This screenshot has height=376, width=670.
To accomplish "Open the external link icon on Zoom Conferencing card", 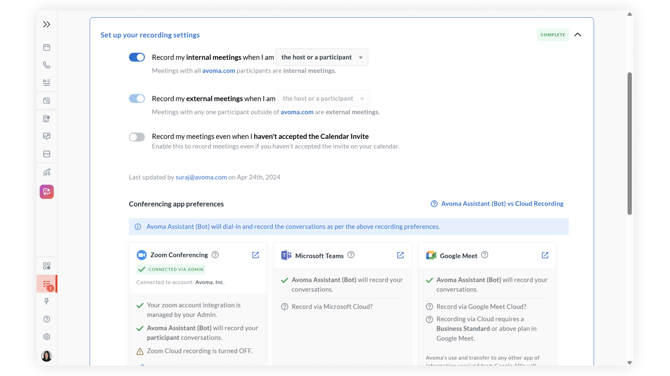I will click(x=256, y=255).
